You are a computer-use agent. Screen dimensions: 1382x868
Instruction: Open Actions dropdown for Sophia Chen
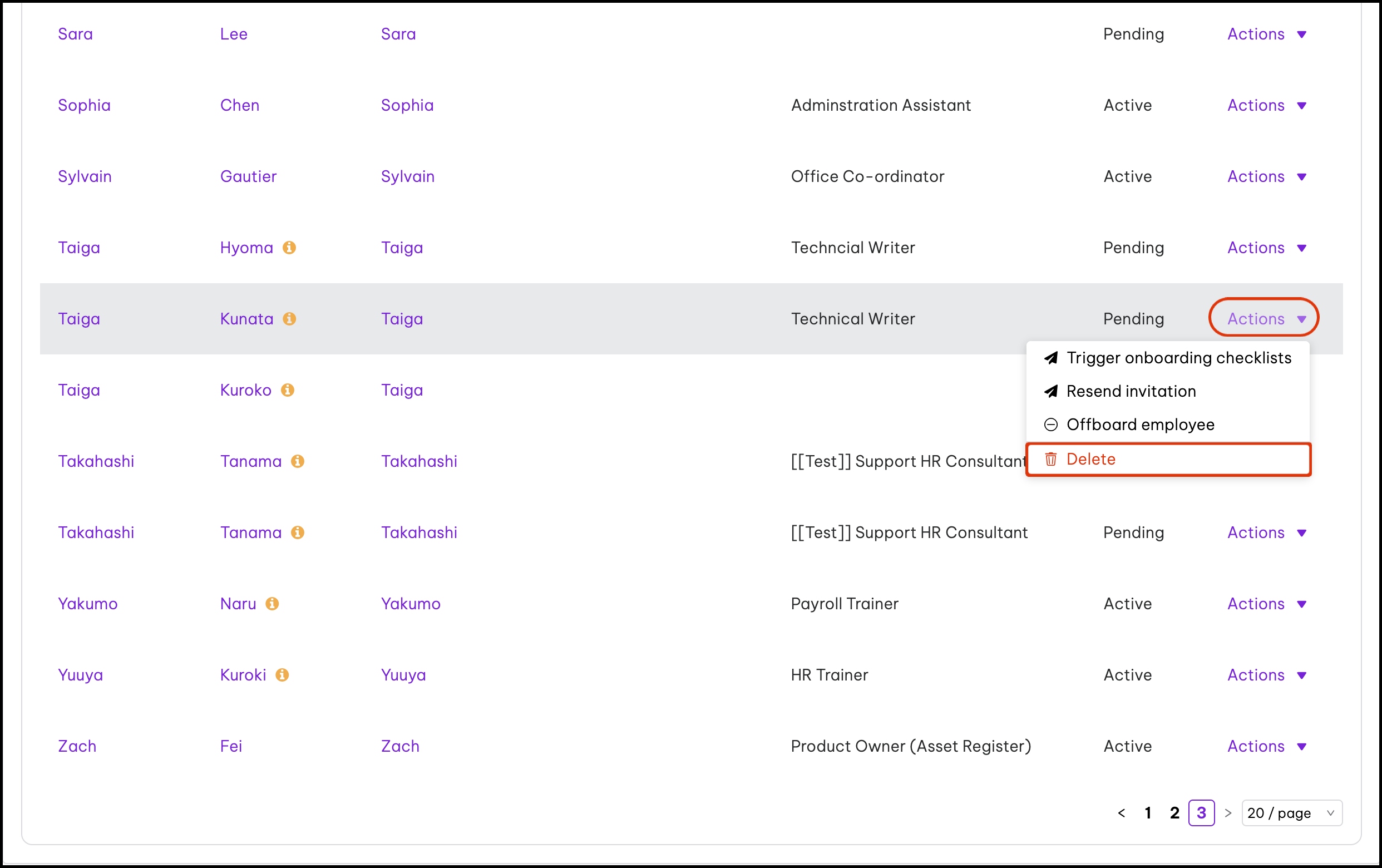[x=1266, y=106]
